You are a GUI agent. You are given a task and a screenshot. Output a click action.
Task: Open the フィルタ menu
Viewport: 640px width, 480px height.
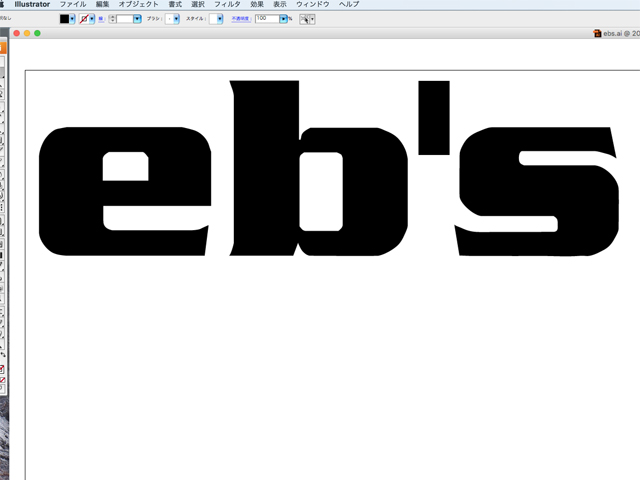[227, 5]
